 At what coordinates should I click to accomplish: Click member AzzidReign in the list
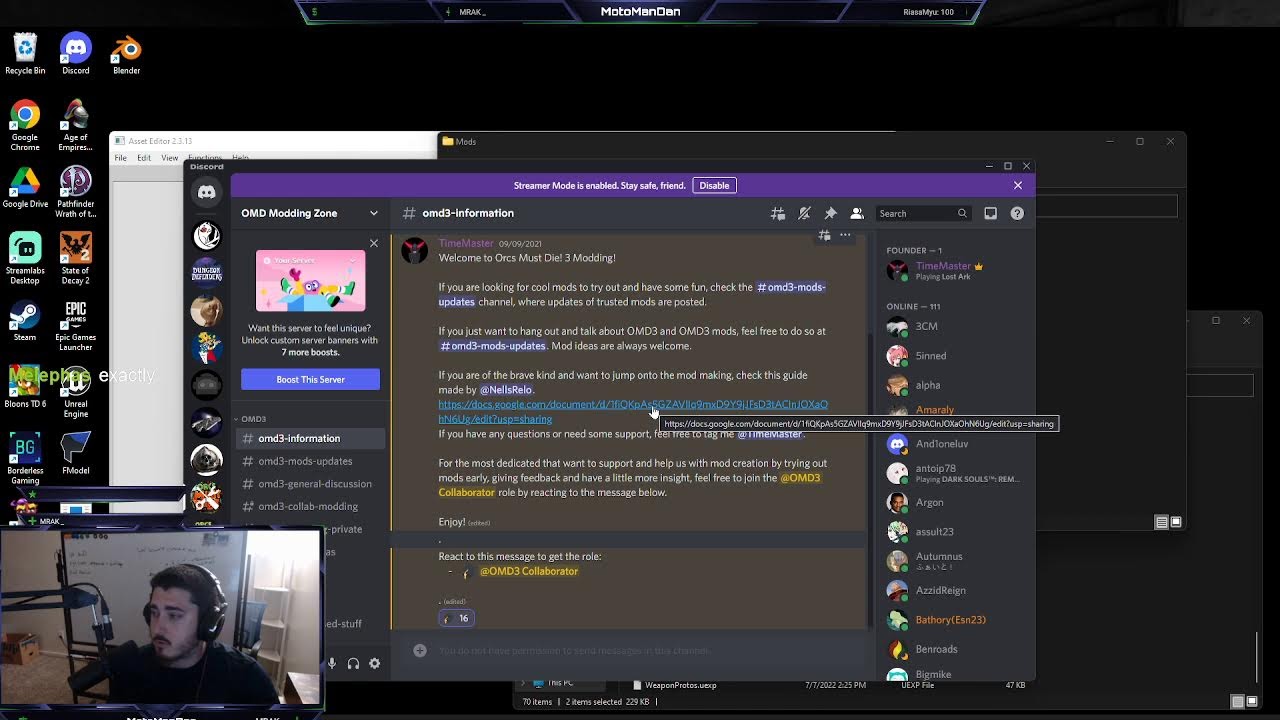[x=955, y=590]
